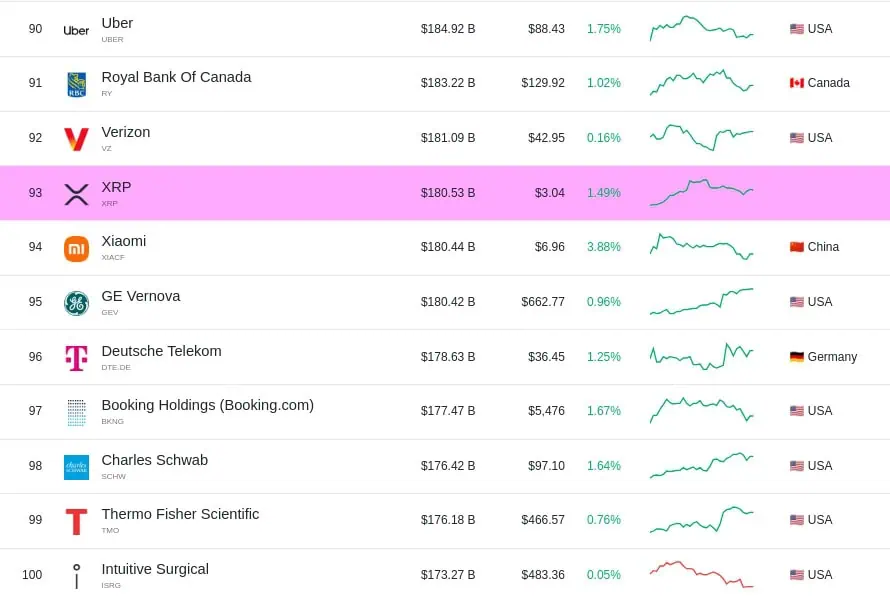Open the GE Vernova company link
The image size is (890, 602).
click(141, 296)
